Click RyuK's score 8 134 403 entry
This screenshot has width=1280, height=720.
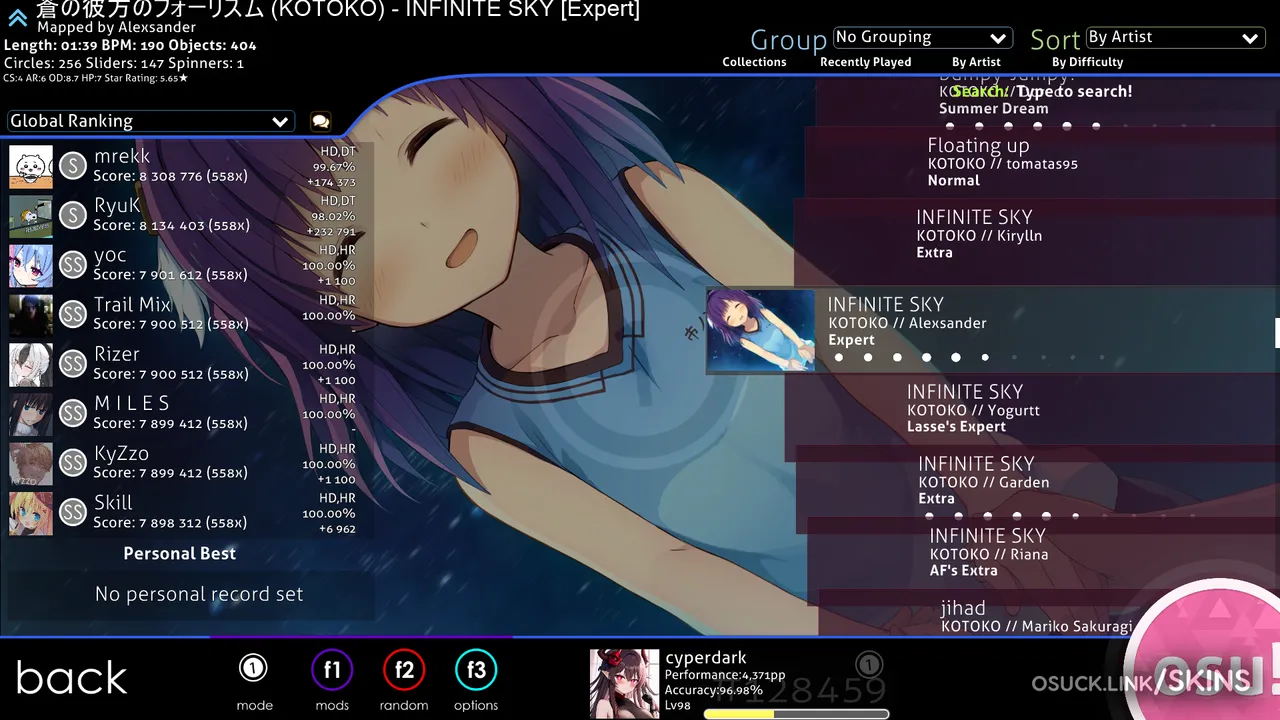tap(190, 216)
